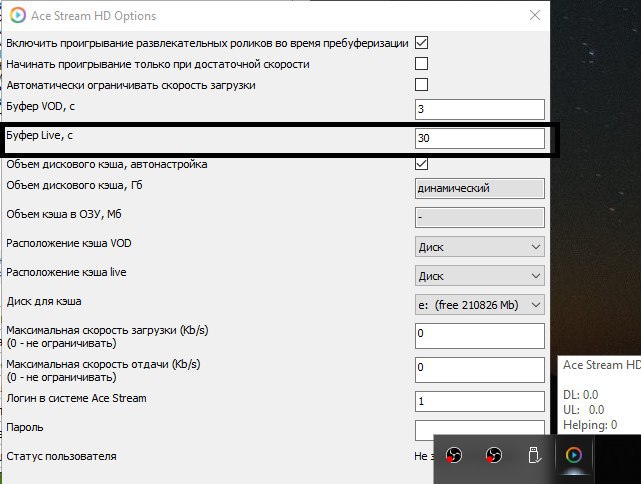Viewport: 641px width, 484px height.
Task: Click the 'Расположение кэша VOD' label
Action: coord(69,243)
